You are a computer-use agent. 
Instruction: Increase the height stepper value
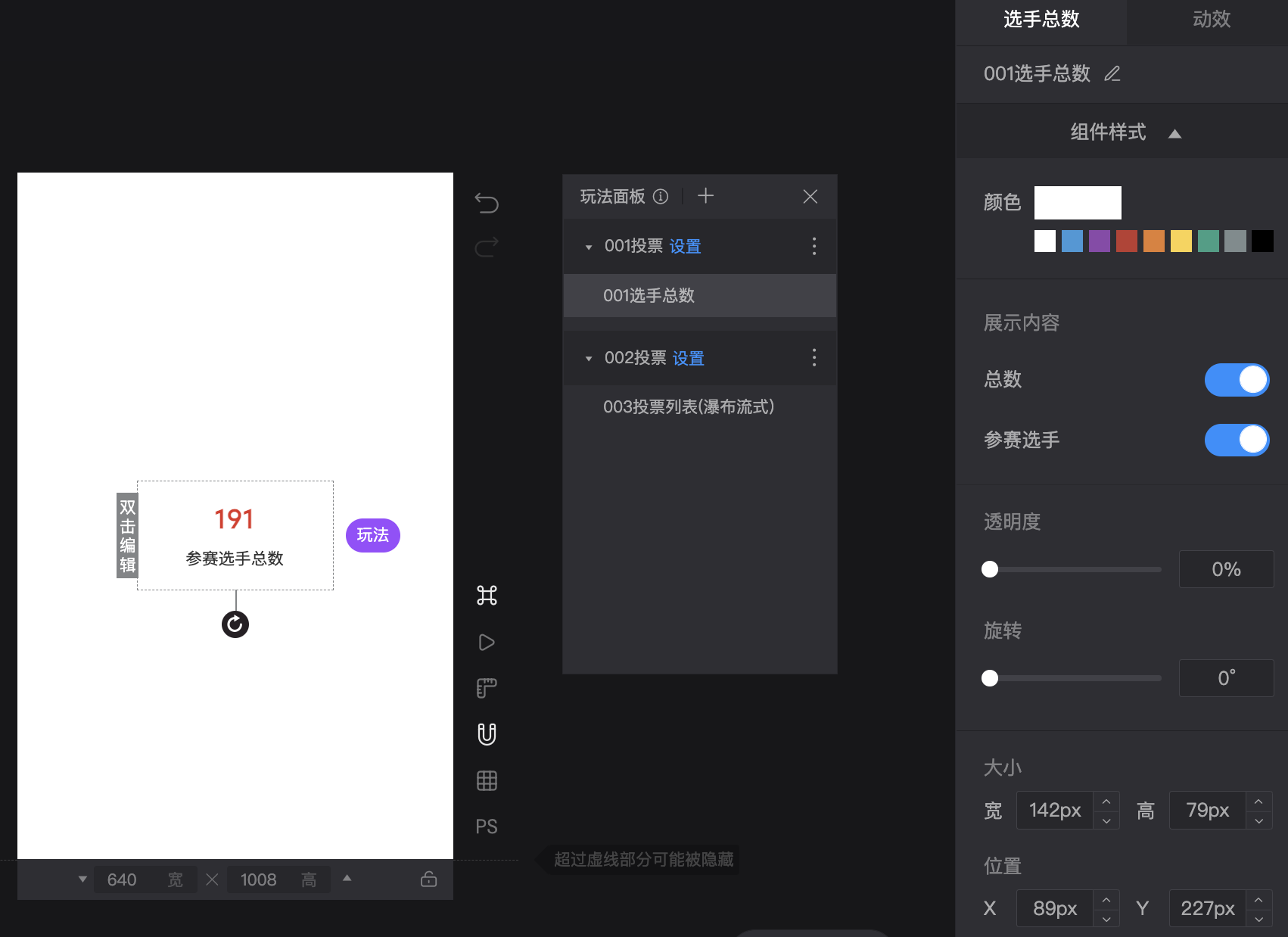click(1258, 802)
